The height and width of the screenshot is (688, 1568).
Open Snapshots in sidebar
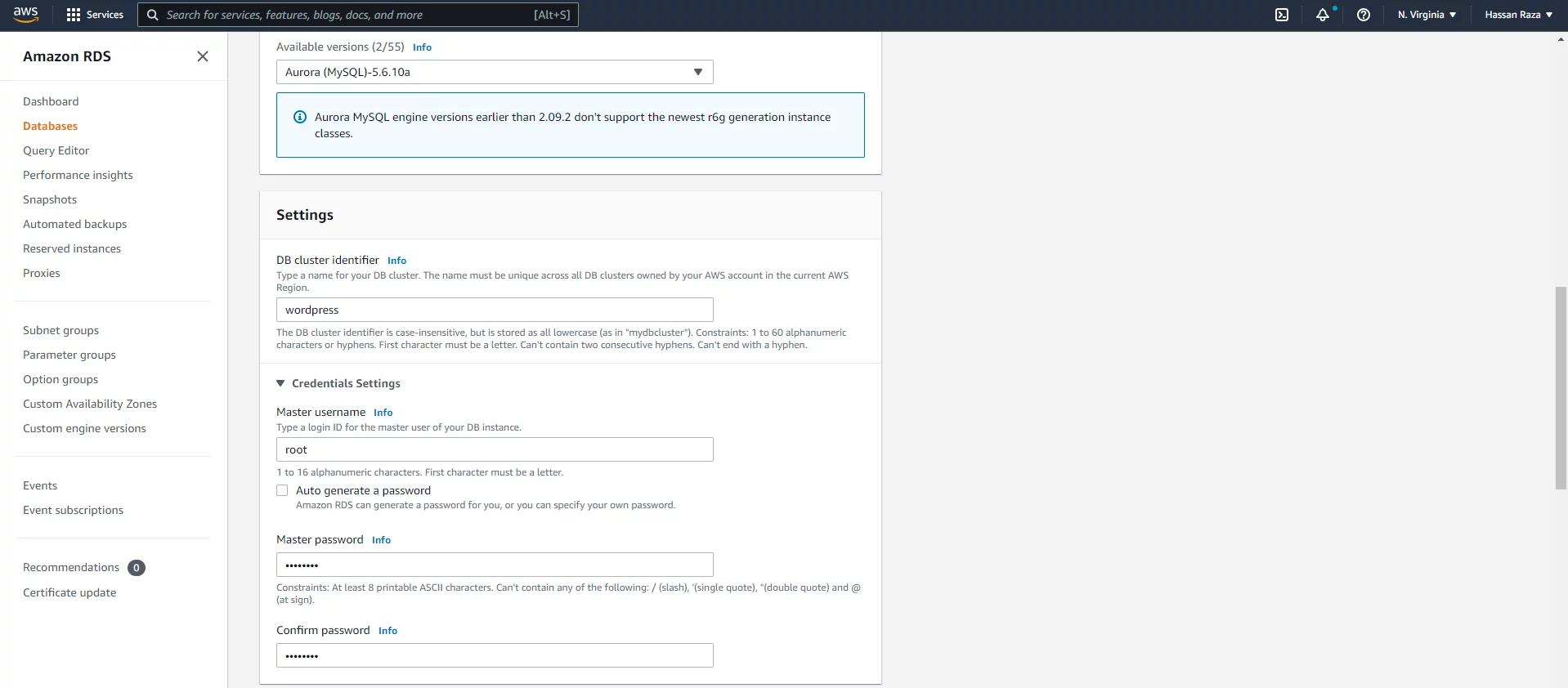[50, 199]
